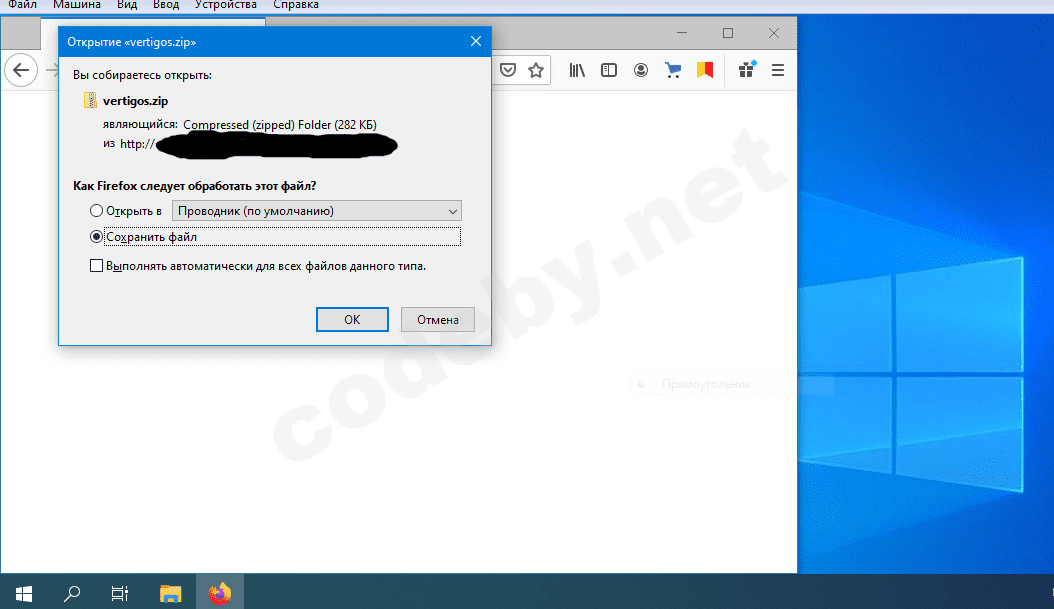Click the dialog title 'Открытие «vertigos.zip»'

(132, 42)
